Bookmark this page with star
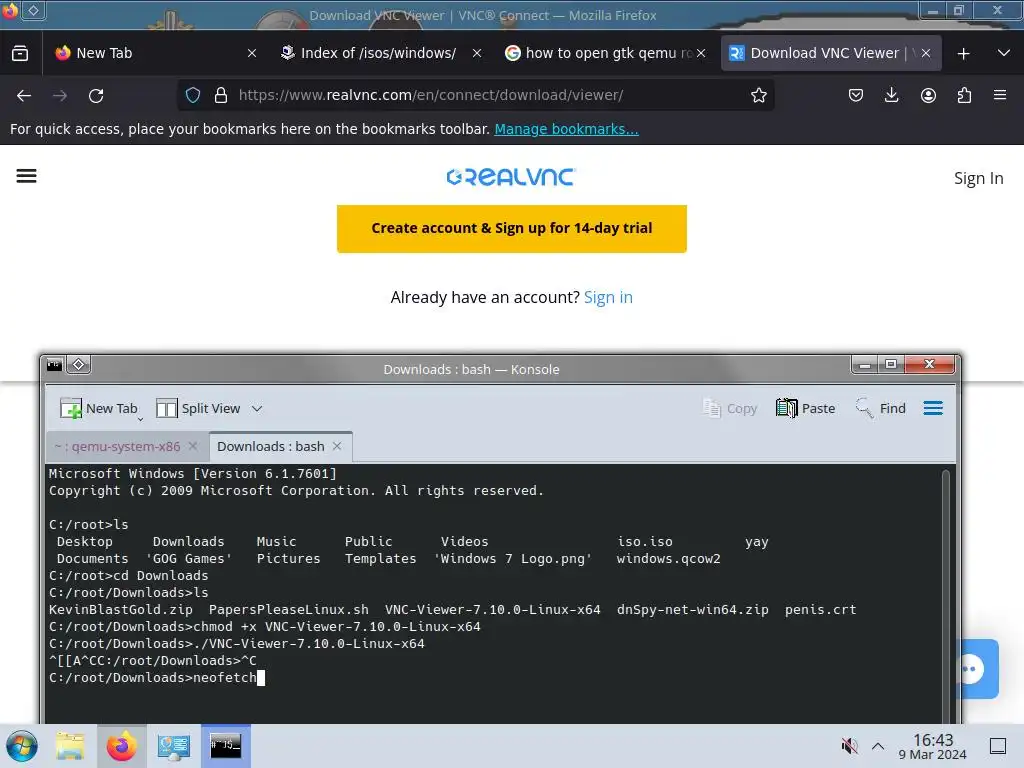This screenshot has height=768, width=1024. 758,95
